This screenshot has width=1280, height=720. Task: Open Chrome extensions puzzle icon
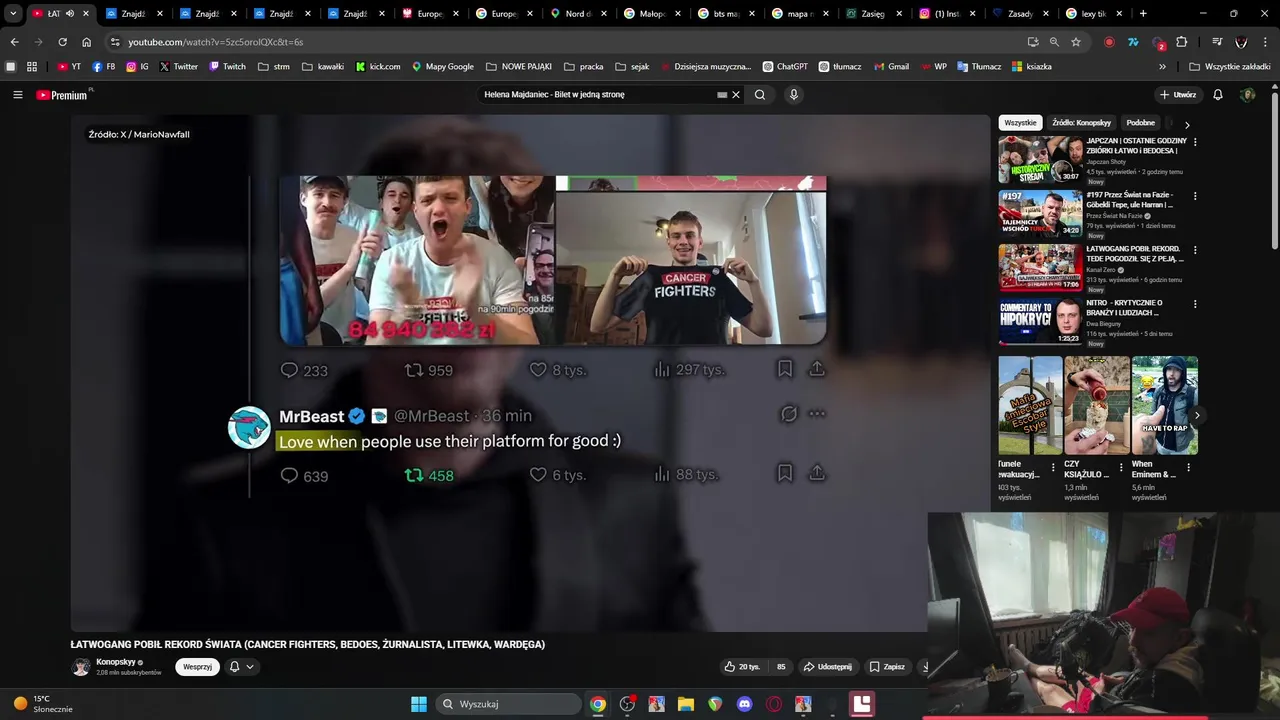coord(1182,42)
